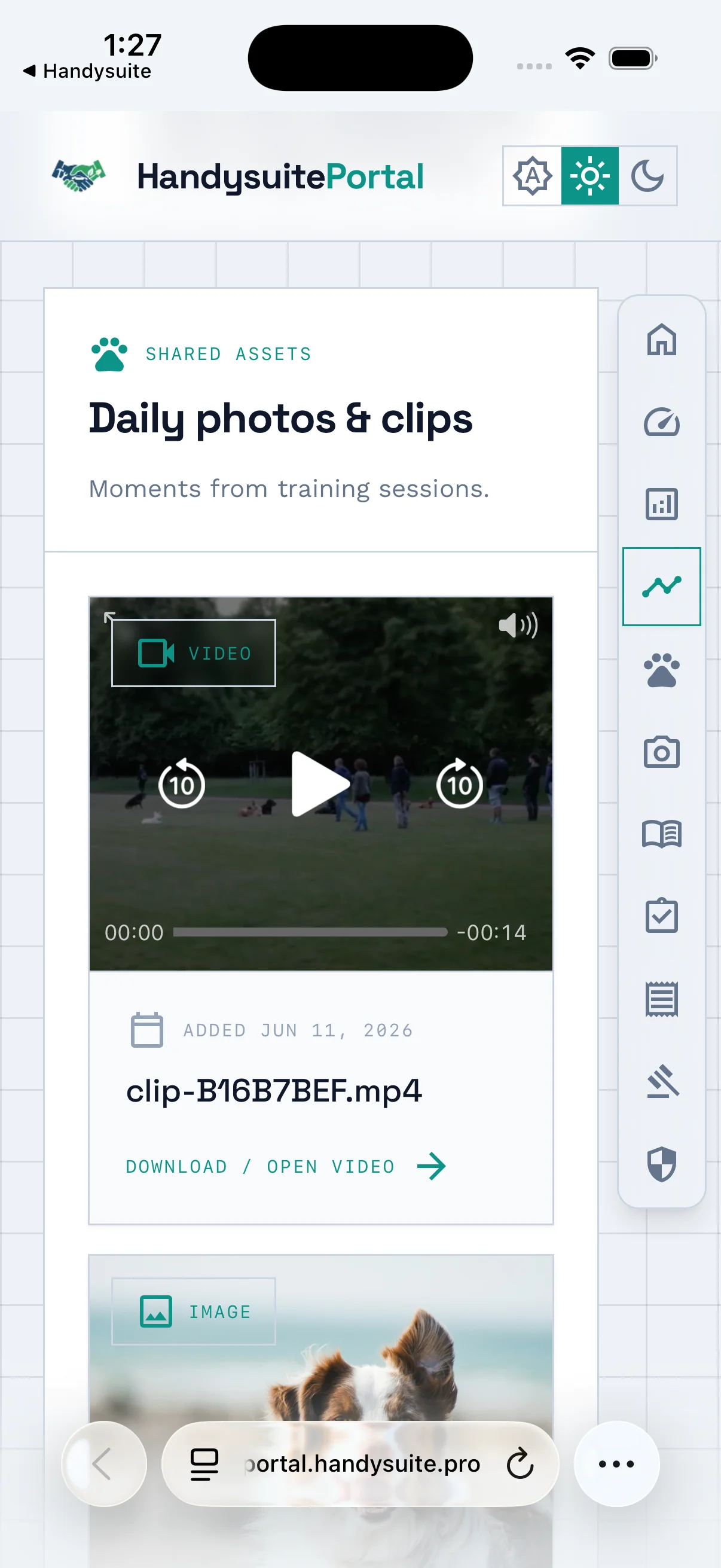Open the dog photo thumbnail
The width and height of the screenshot is (721, 1568).
pos(320,1411)
